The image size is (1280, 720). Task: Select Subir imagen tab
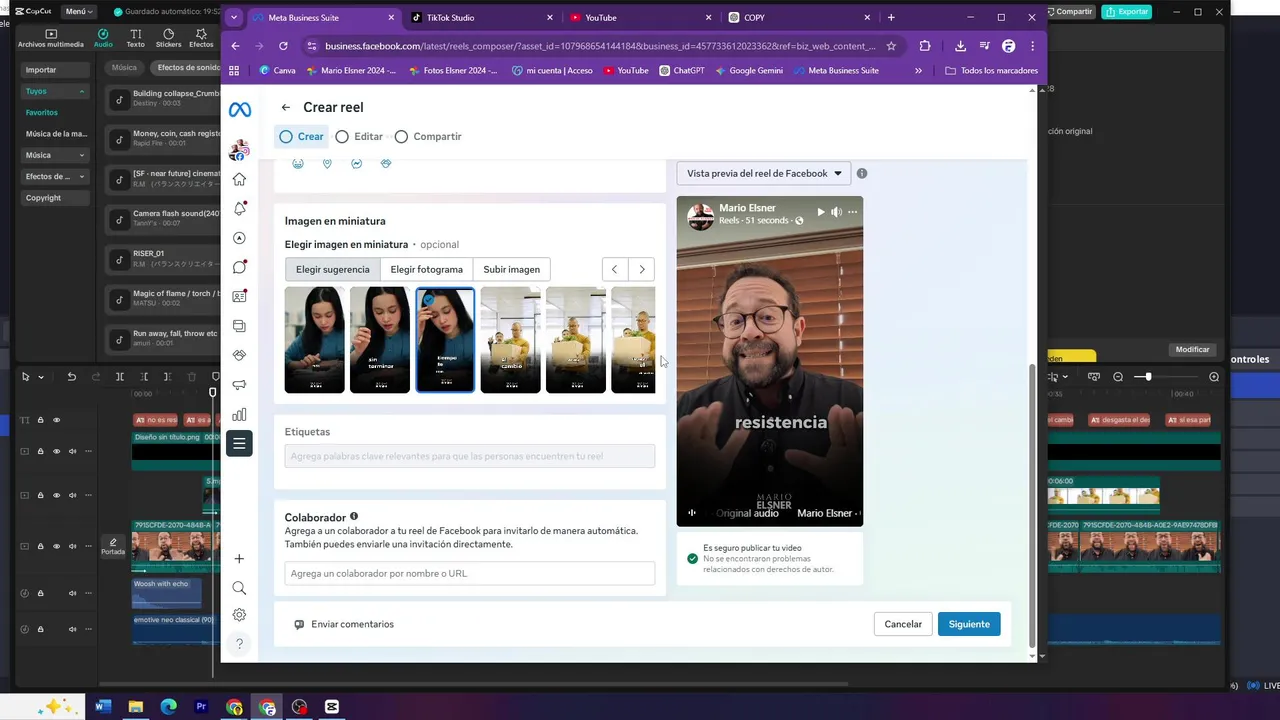pyautogui.click(x=511, y=269)
